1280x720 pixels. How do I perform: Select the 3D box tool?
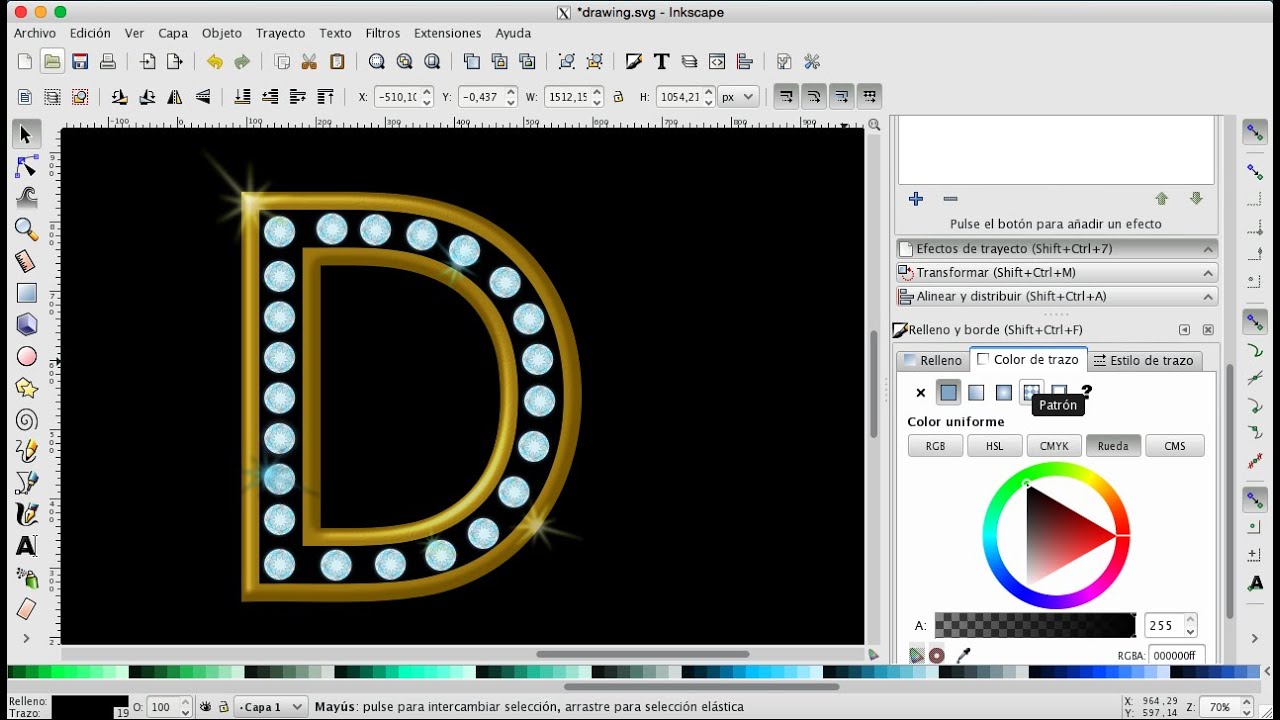click(x=26, y=324)
